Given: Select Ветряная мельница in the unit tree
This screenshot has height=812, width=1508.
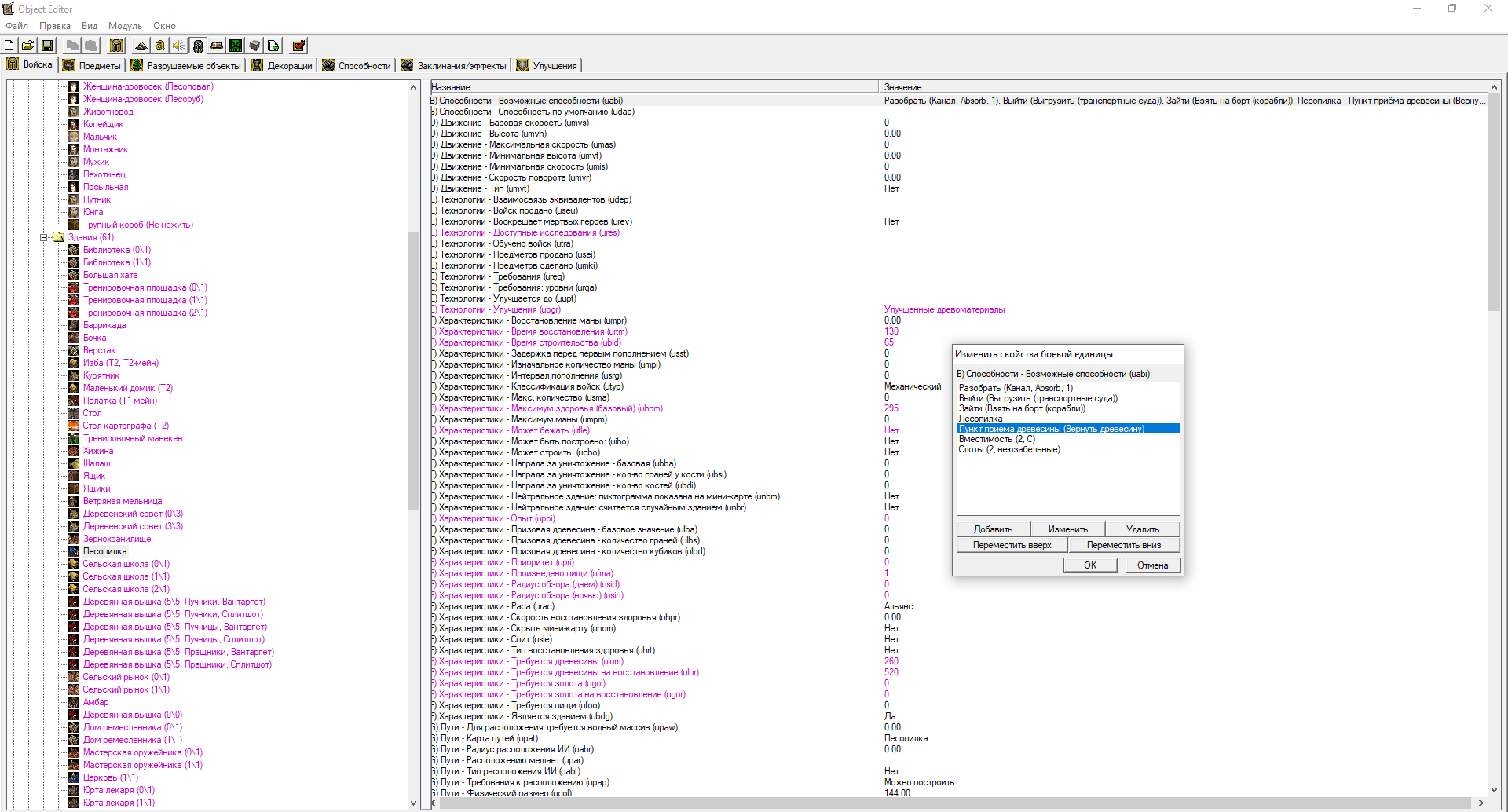Looking at the screenshot, I should pyautogui.click(x=123, y=501).
